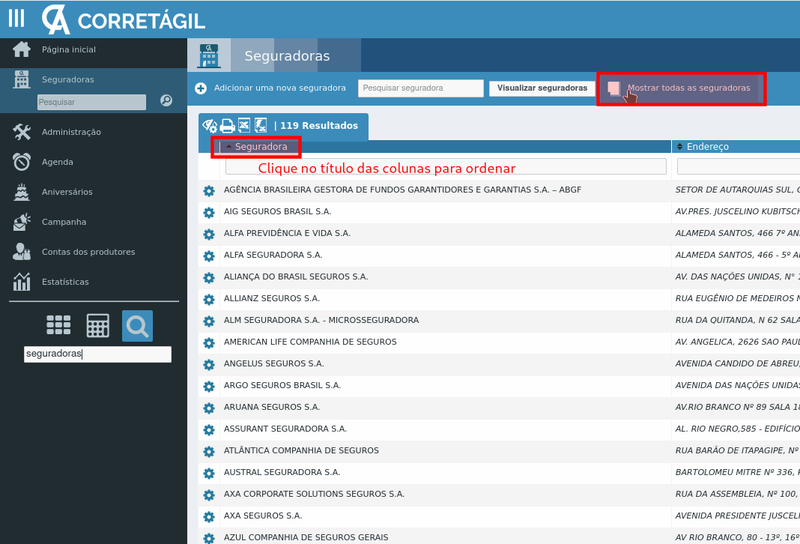Sort by the Endereço column header
The image size is (800, 544).
(x=707, y=146)
